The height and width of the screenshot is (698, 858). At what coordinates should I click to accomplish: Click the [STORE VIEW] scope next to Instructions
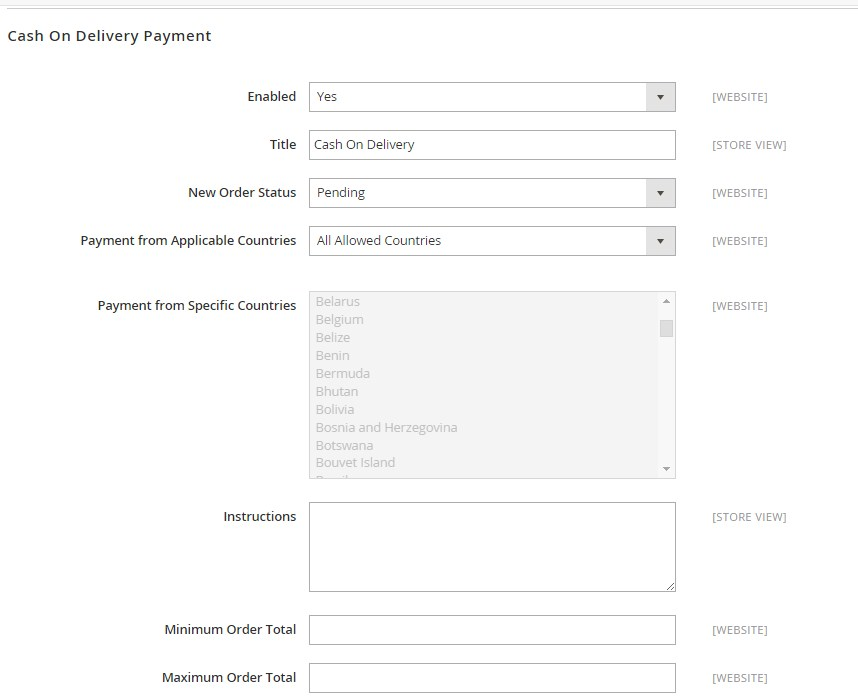tap(749, 517)
